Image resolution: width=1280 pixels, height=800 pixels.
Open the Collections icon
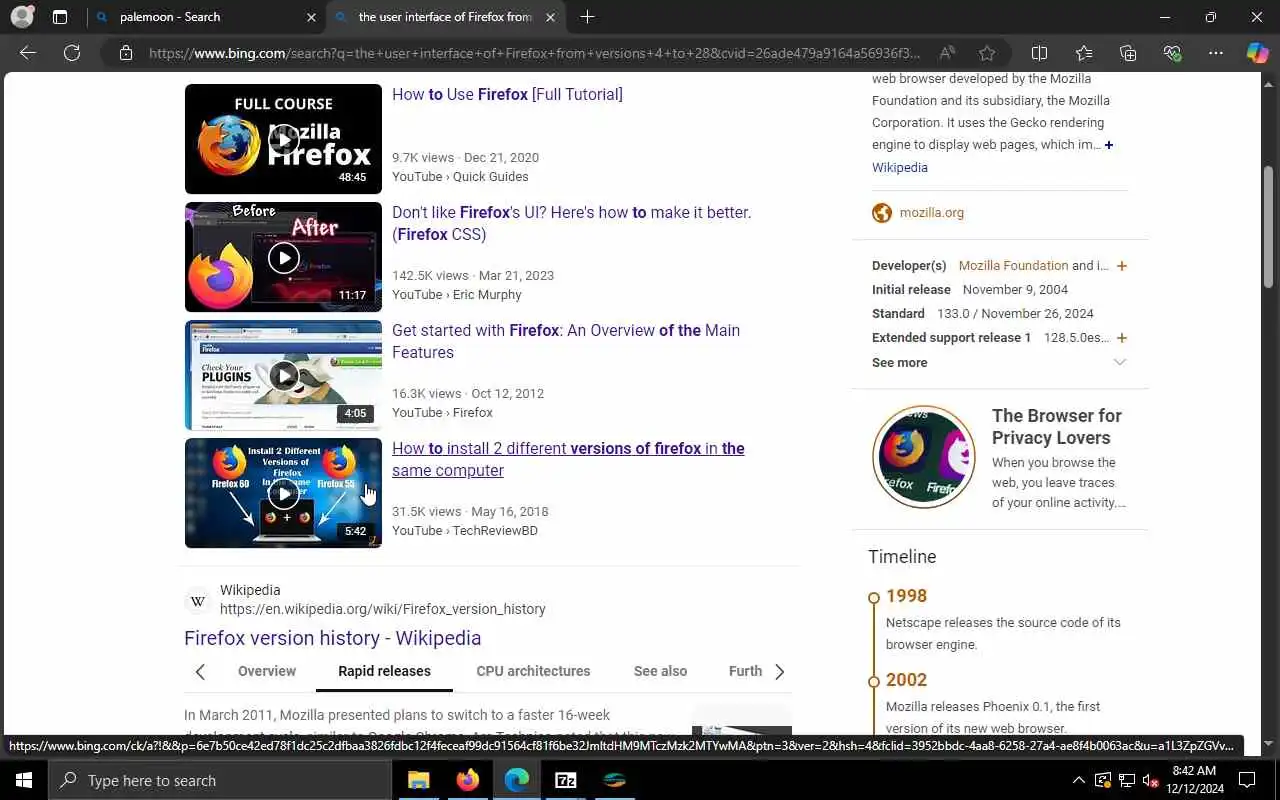coord(1128,53)
